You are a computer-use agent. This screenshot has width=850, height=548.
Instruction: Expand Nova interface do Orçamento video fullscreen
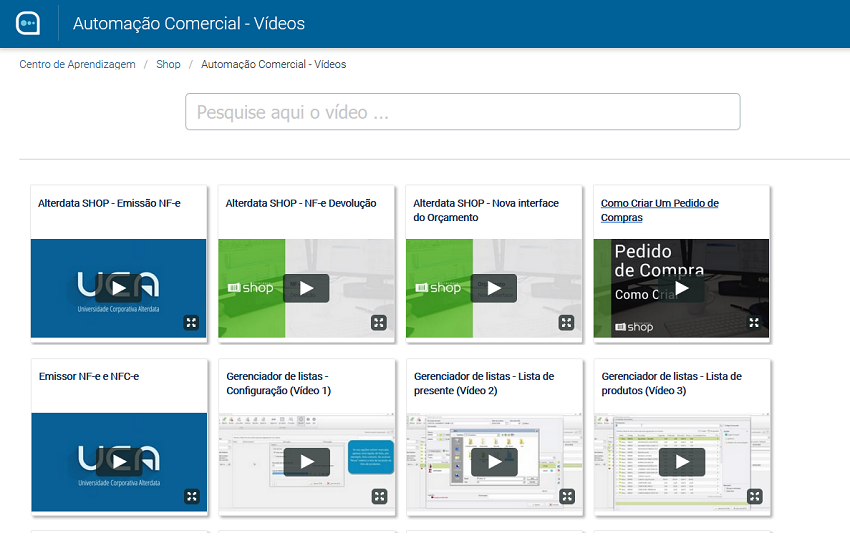point(566,323)
